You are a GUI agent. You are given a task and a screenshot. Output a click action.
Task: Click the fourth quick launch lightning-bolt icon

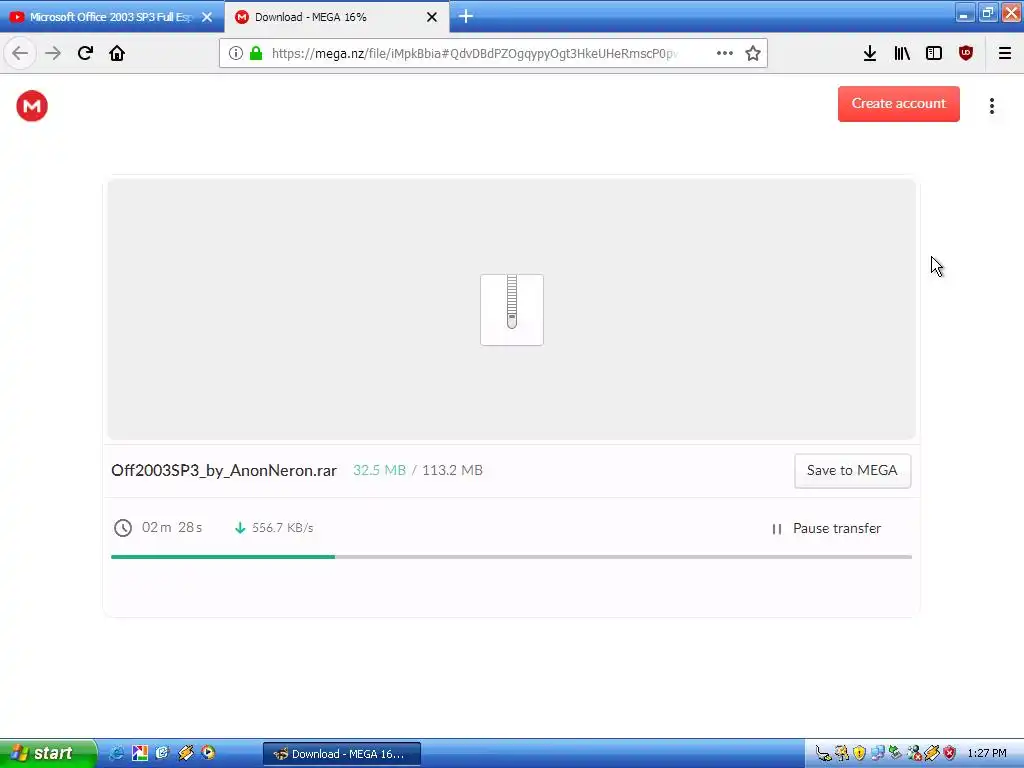click(x=185, y=754)
